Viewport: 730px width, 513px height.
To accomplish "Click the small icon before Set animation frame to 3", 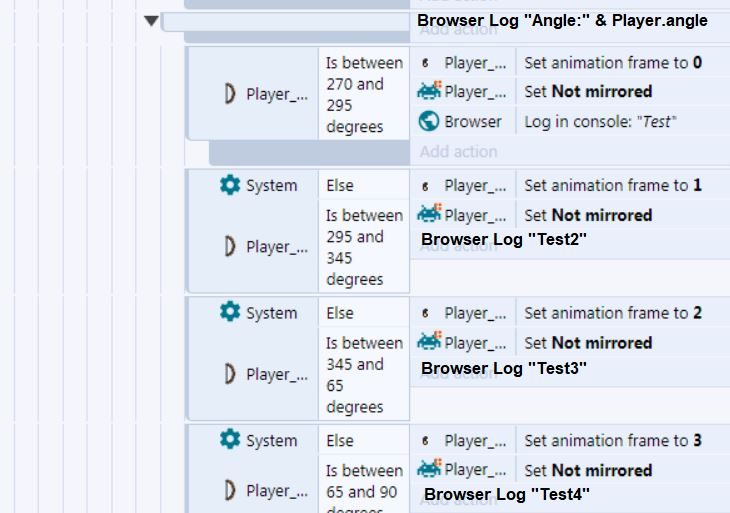I will [425, 441].
